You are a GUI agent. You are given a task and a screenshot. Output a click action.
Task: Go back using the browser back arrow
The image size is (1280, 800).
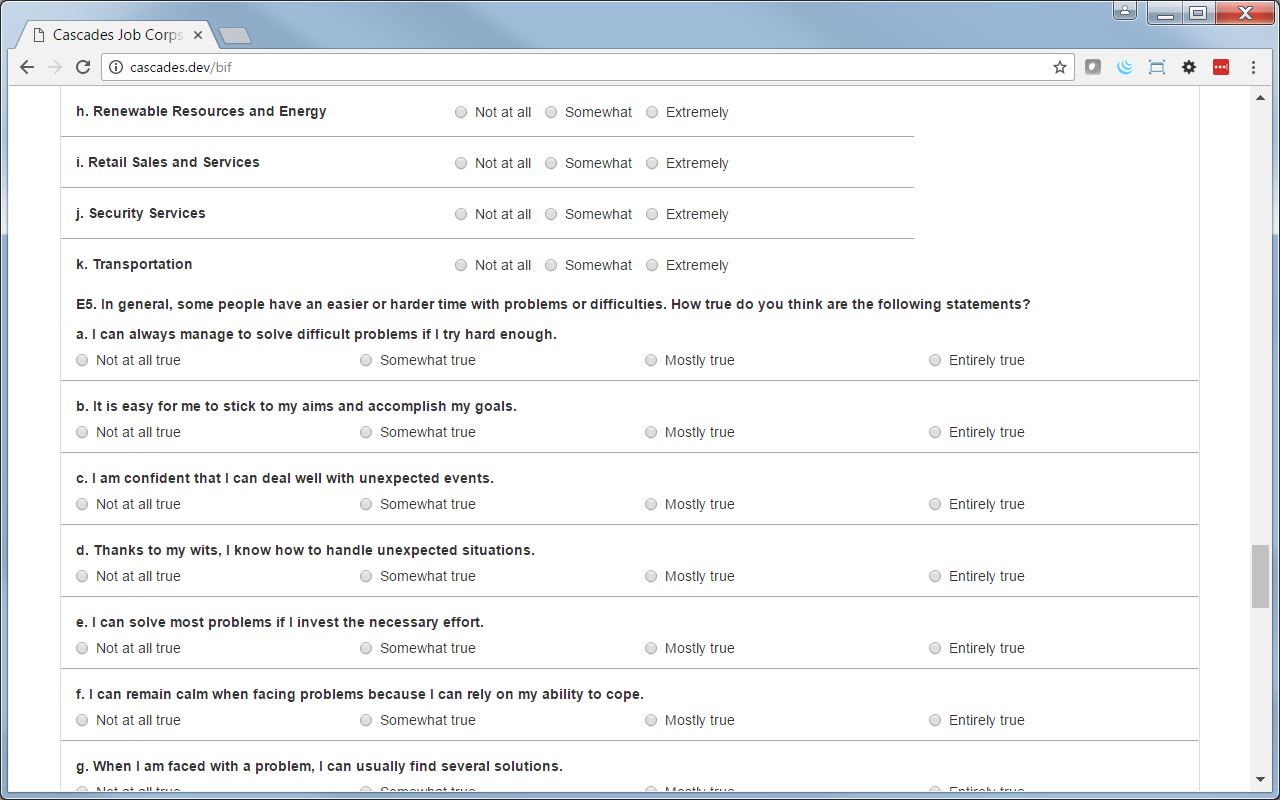tap(27, 67)
